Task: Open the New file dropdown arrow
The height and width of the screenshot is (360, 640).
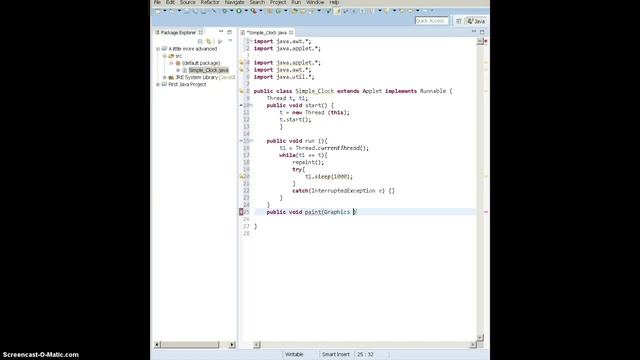Action: pos(165,11)
